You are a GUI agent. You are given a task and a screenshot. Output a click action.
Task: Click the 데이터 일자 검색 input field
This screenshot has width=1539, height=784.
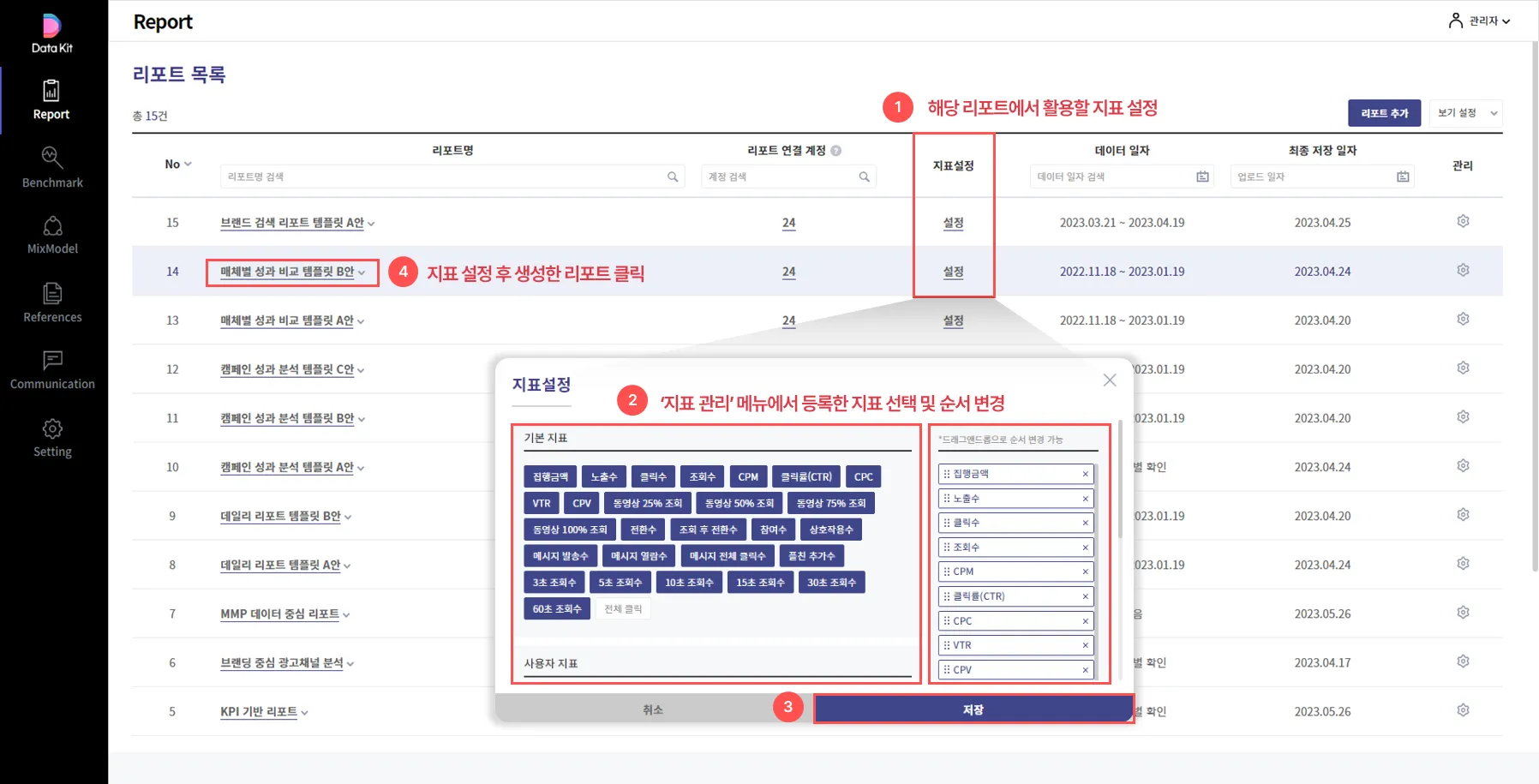click(1121, 177)
